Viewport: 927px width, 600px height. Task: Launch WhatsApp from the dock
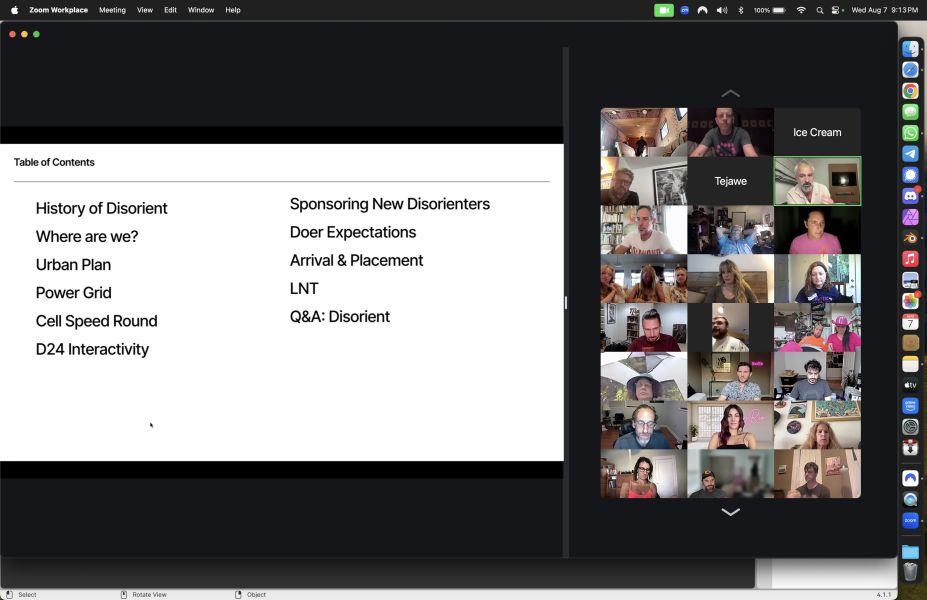click(910, 133)
